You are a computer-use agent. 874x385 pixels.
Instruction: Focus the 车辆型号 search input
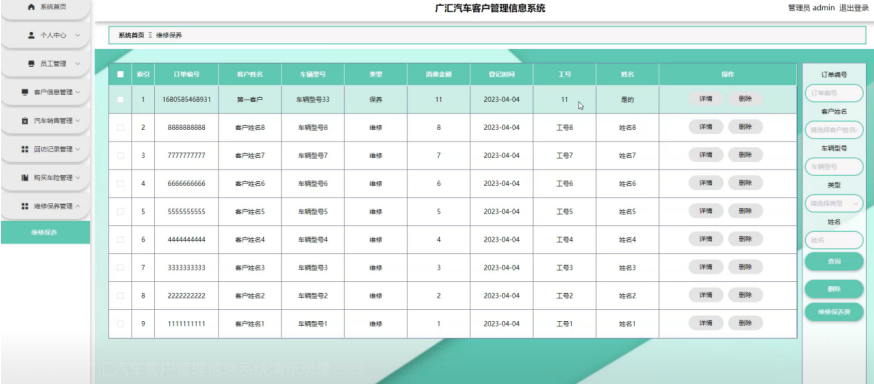click(x=834, y=166)
